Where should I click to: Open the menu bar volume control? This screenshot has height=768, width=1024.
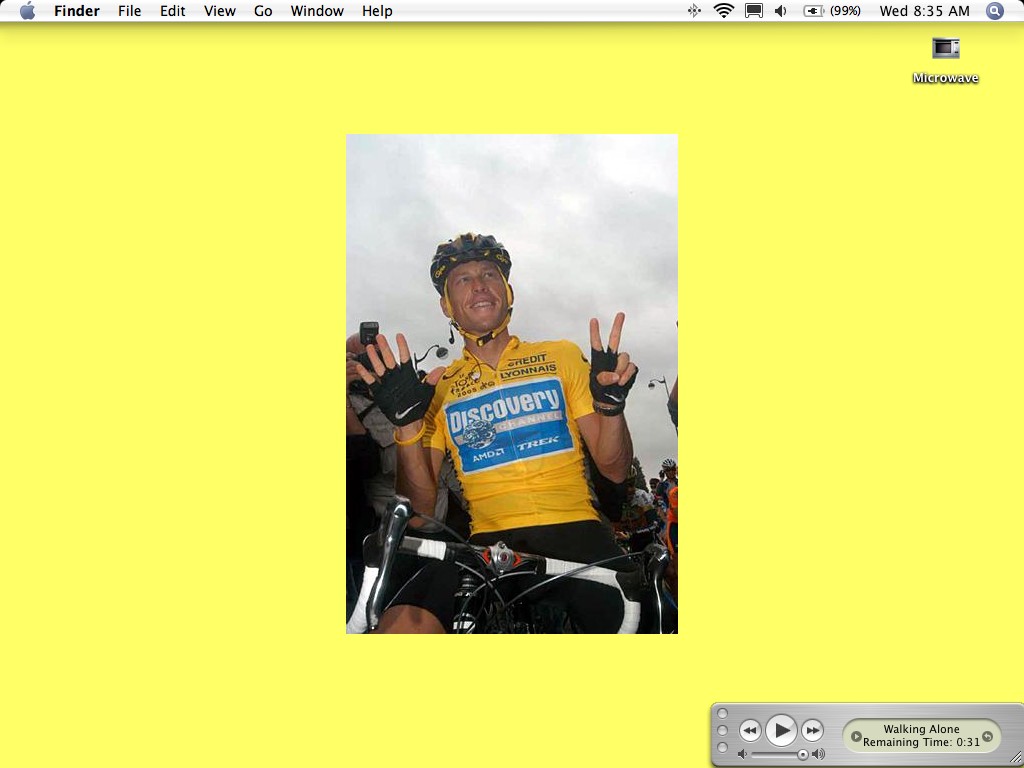point(780,10)
